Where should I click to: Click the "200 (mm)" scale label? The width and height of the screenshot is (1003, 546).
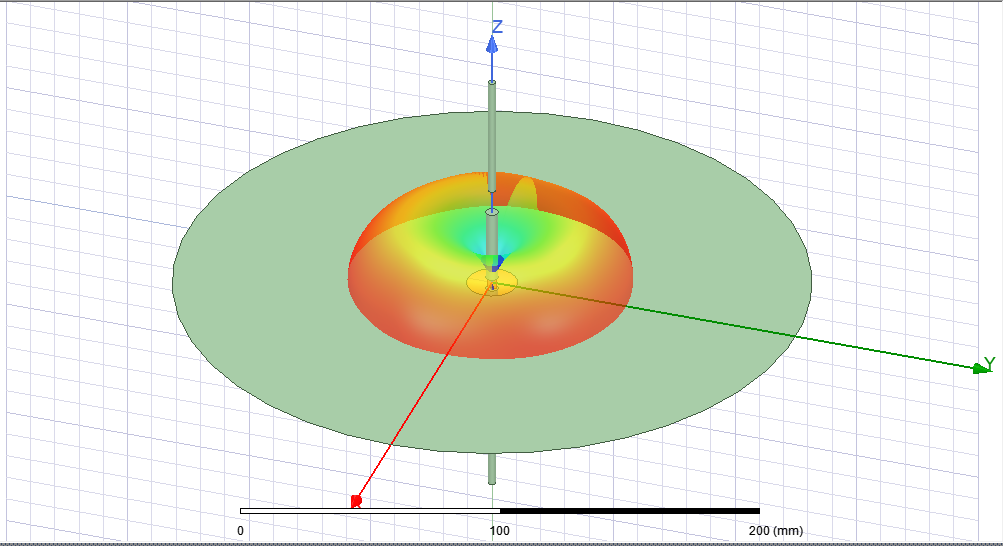click(775, 530)
